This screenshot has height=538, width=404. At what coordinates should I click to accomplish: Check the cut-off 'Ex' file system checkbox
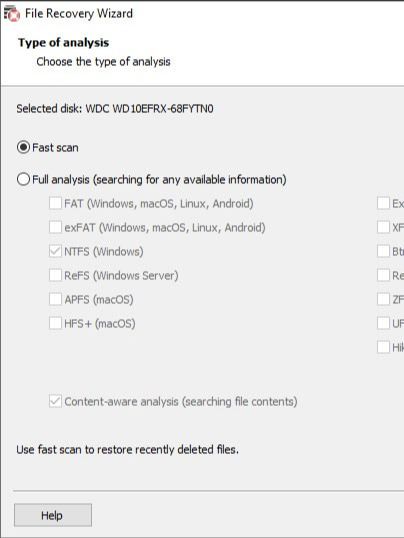pyautogui.click(x=383, y=203)
